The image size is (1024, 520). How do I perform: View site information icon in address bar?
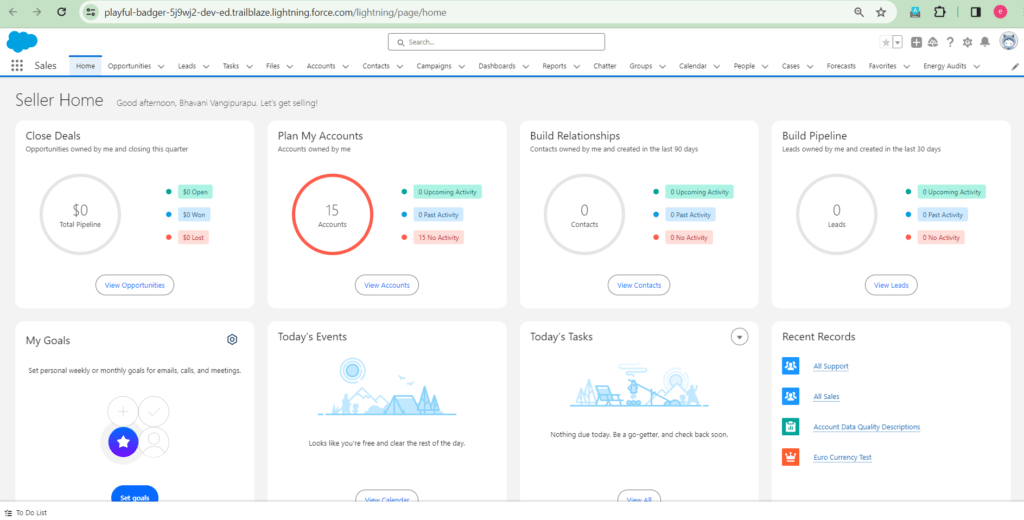coord(91,12)
